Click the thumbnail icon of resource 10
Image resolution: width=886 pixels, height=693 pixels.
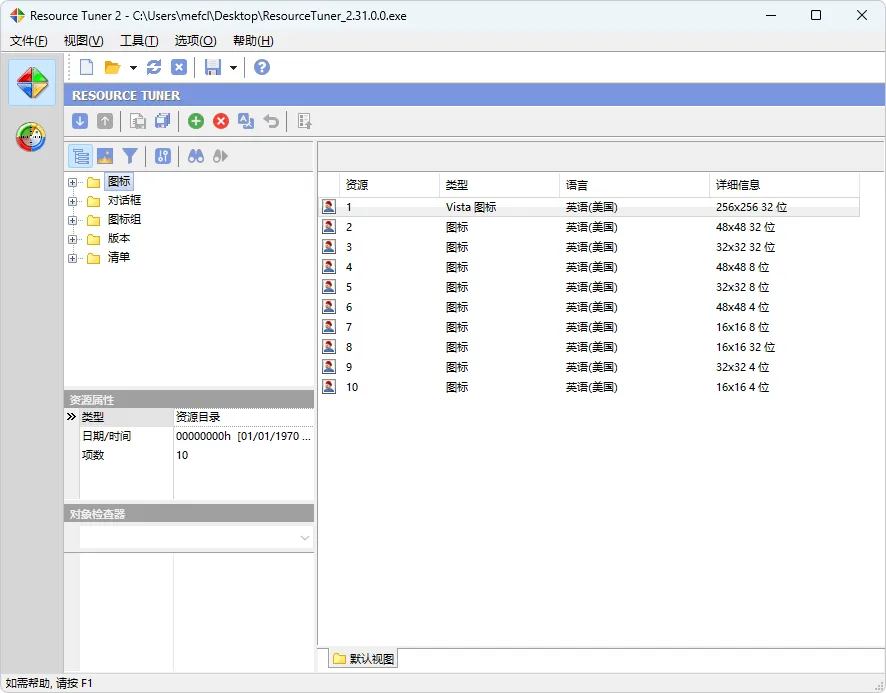point(329,387)
